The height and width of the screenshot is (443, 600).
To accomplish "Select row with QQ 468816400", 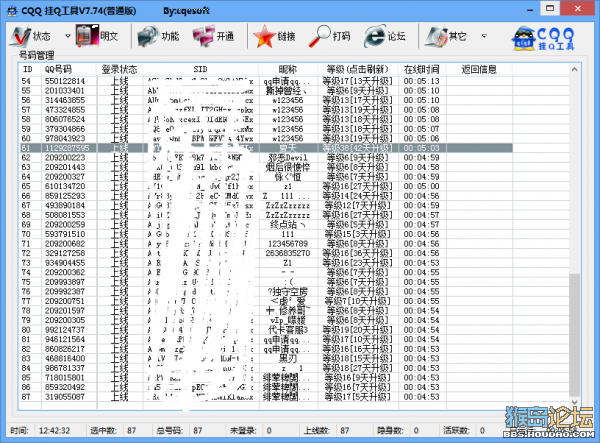I will click(266, 358).
